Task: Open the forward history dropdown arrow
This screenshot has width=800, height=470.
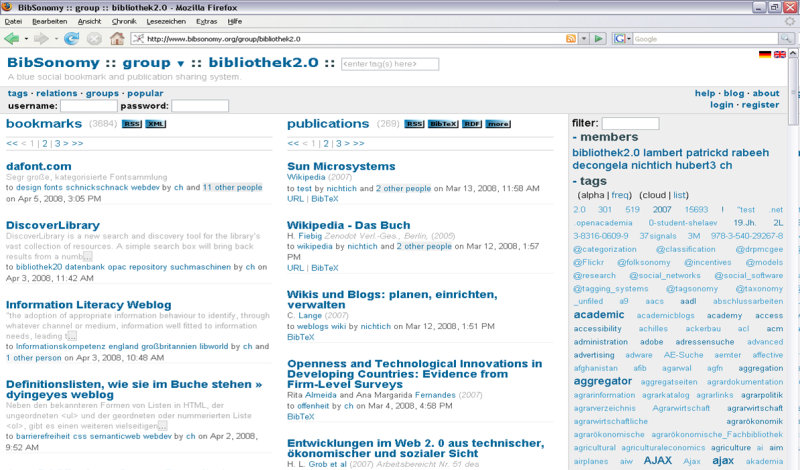Action: pyautogui.click(x=56, y=39)
